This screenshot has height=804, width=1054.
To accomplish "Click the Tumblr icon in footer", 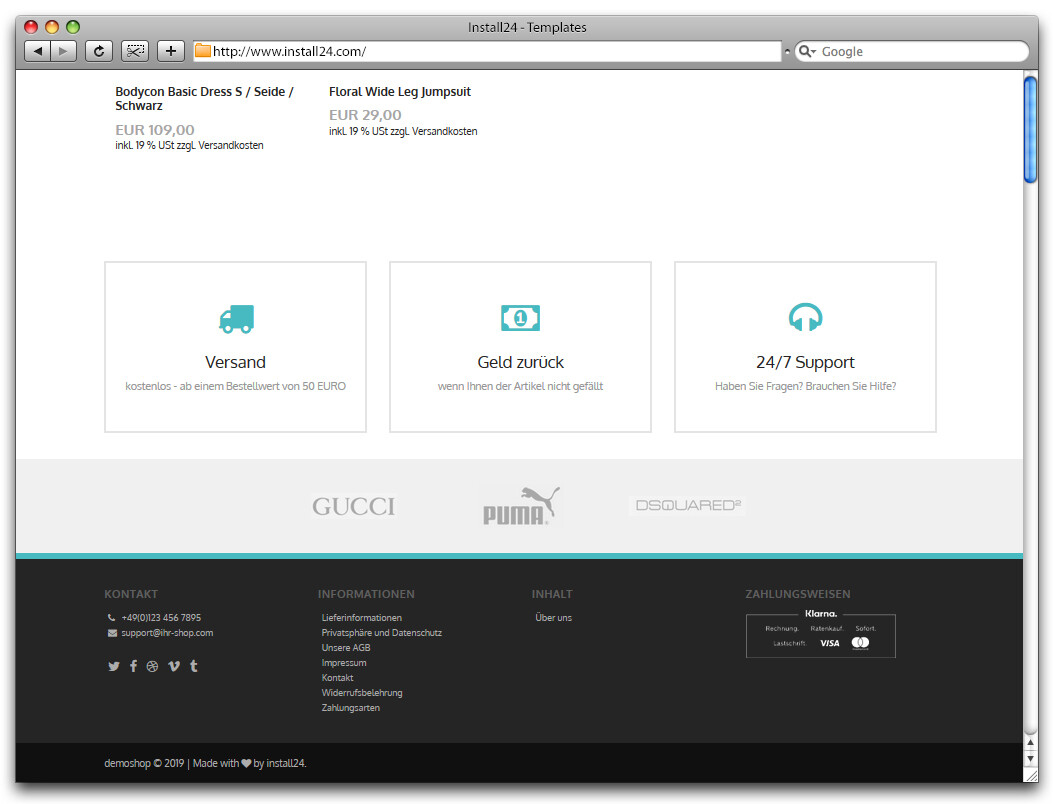I will (194, 666).
